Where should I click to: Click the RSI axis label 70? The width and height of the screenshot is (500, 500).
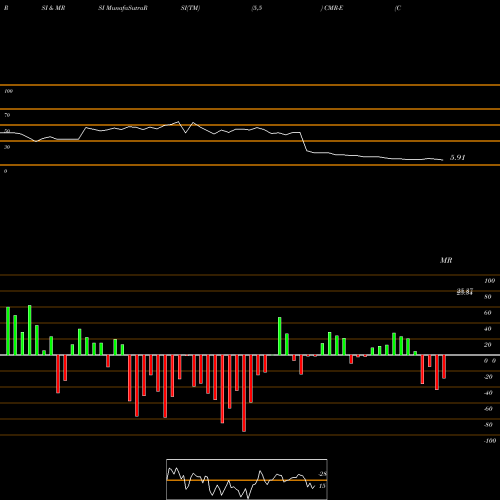[7, 115]
